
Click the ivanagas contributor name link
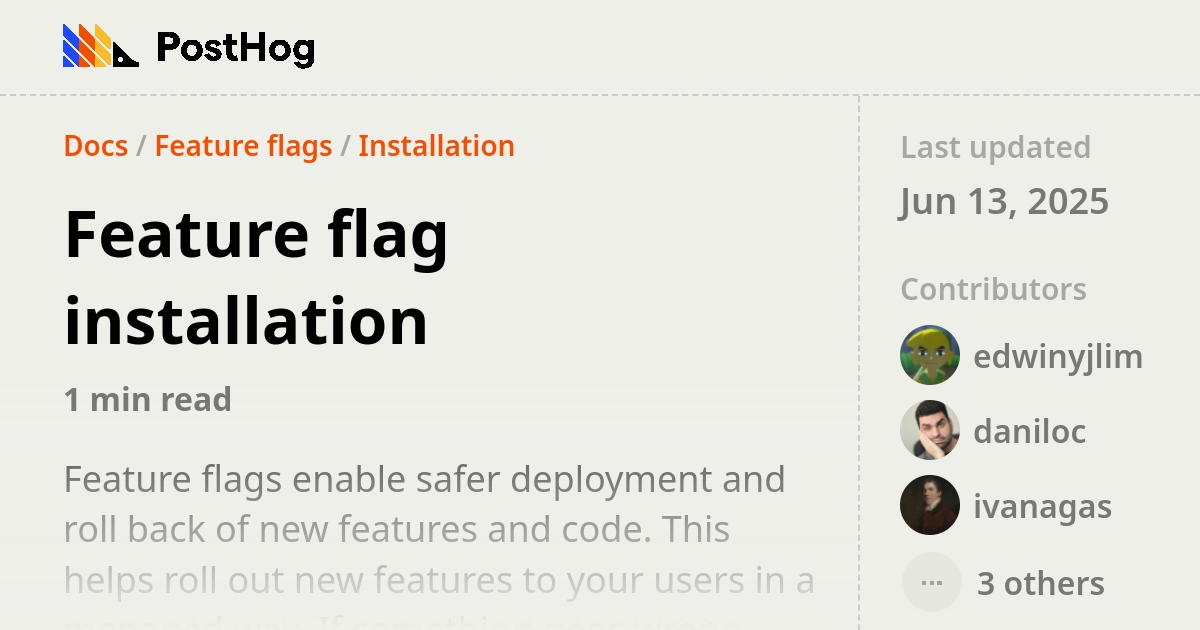pyautogui.click(x=1042, y=506)
